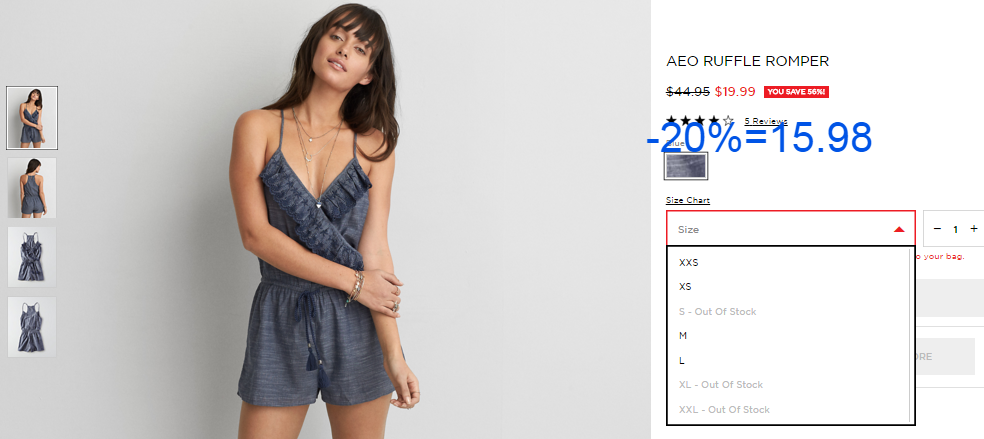Click the main romper product image
The width and height of the screenshot is (984, 439).
325,220
